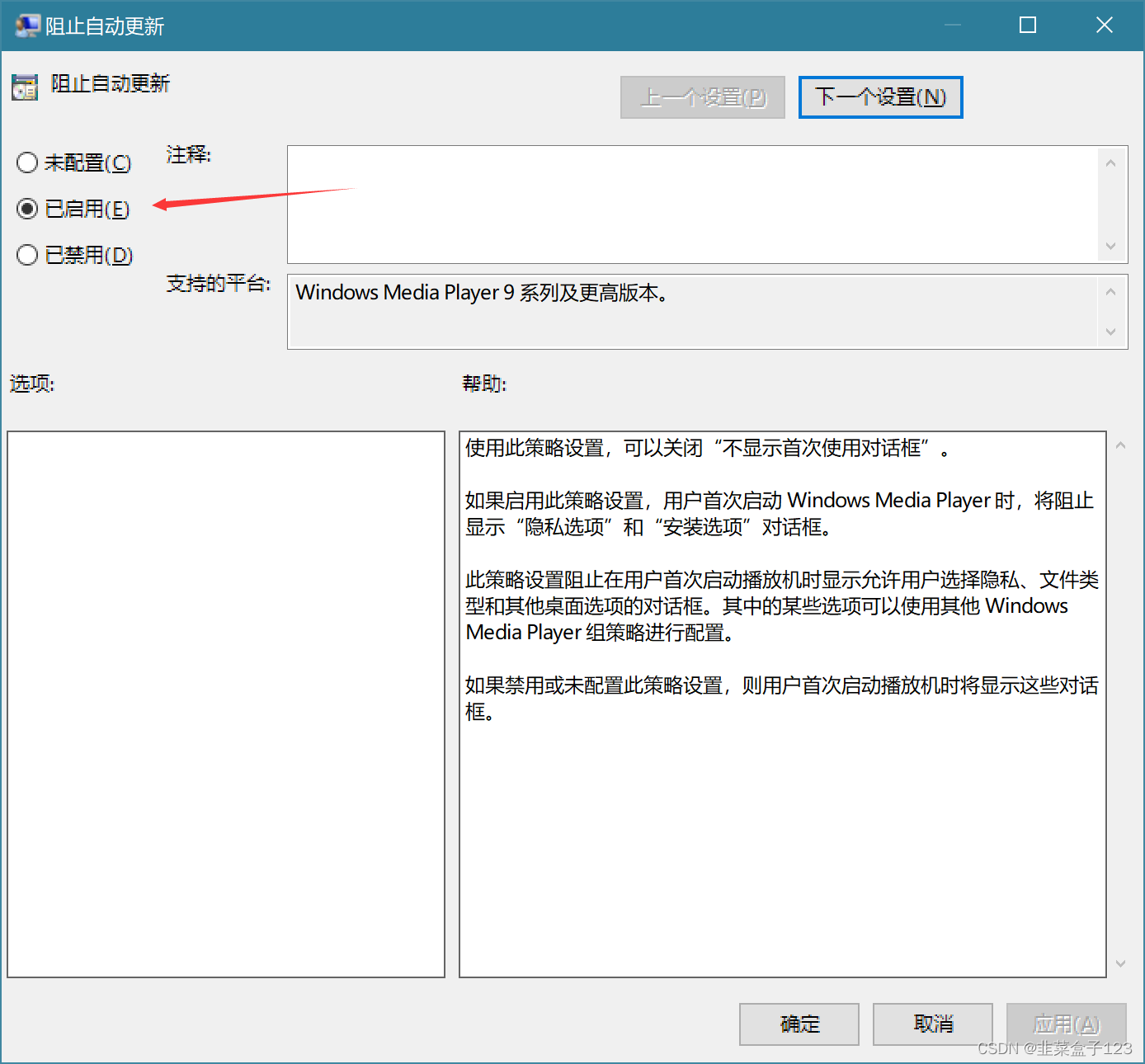Click the down arrow of the 帮助 scrollbar

[1120, 963]
